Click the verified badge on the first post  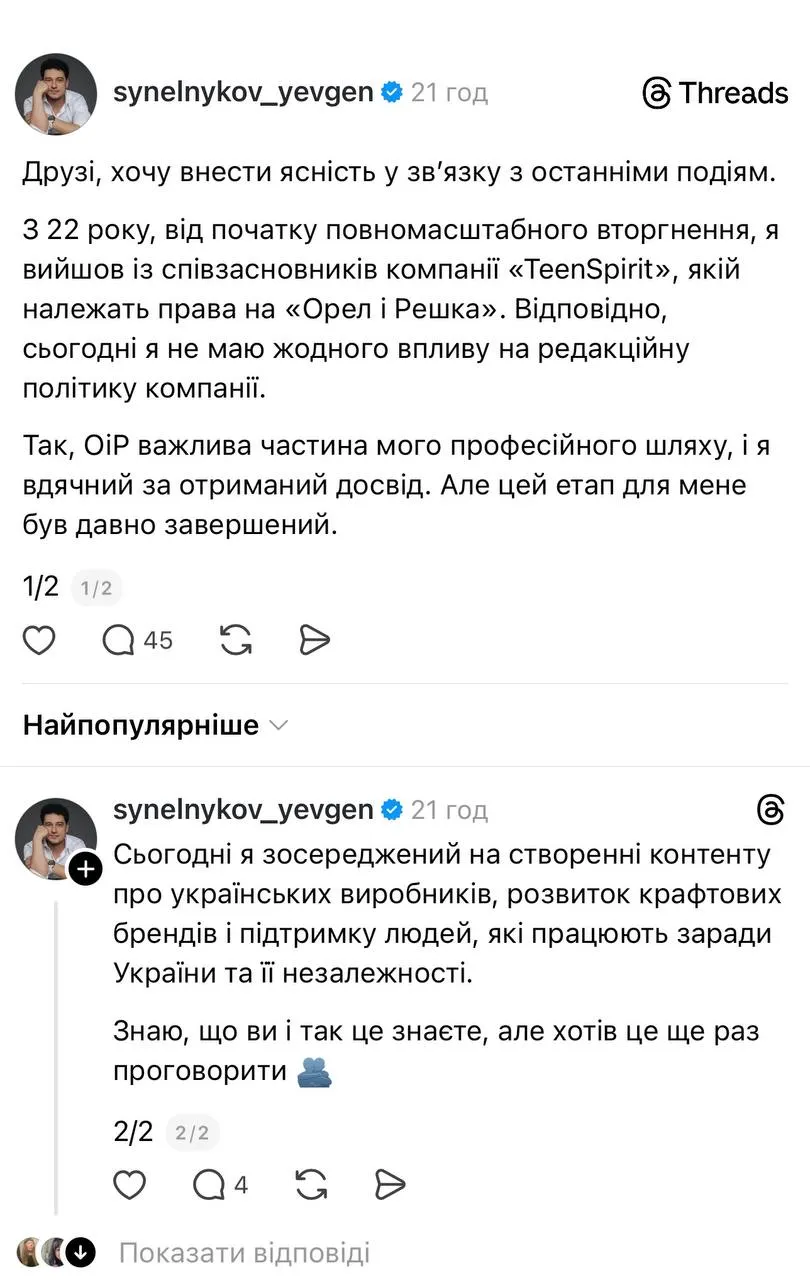point(390,91)
